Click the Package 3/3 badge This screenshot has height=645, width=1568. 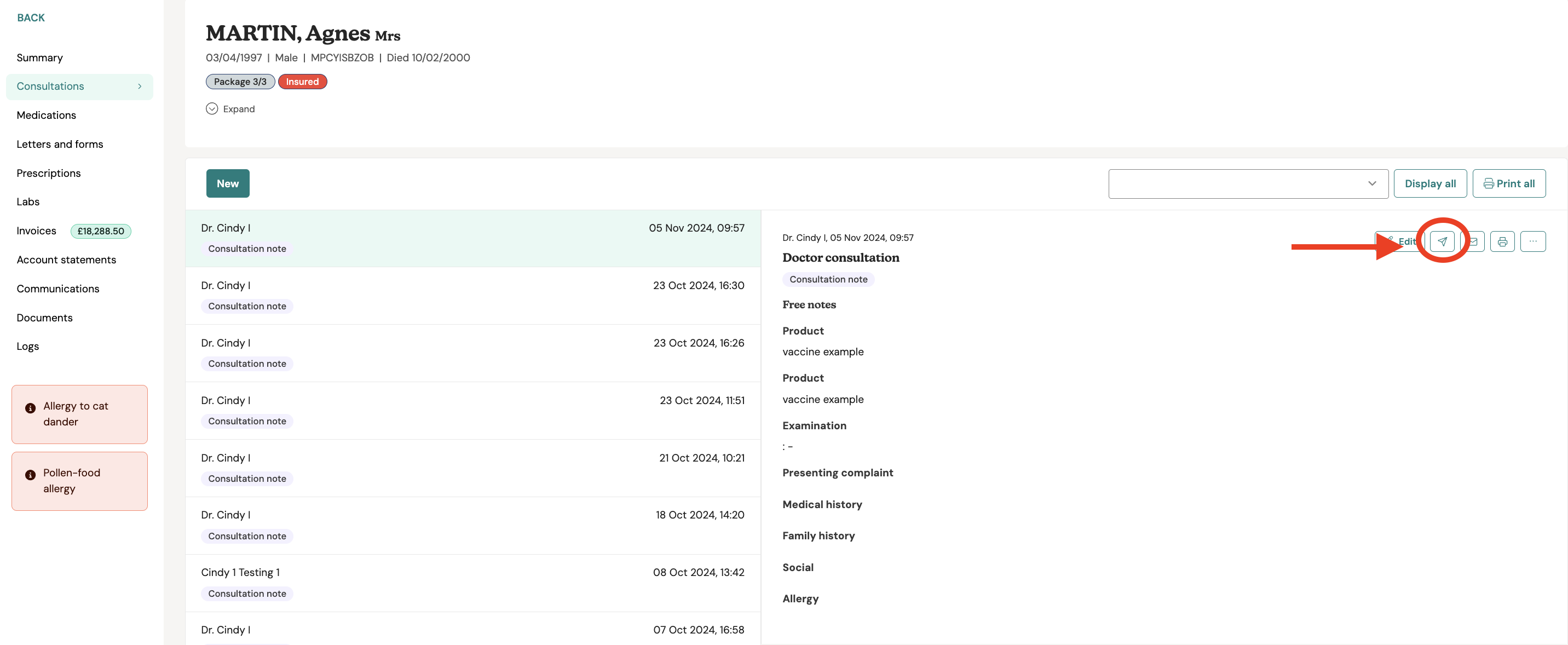[240, 82]
